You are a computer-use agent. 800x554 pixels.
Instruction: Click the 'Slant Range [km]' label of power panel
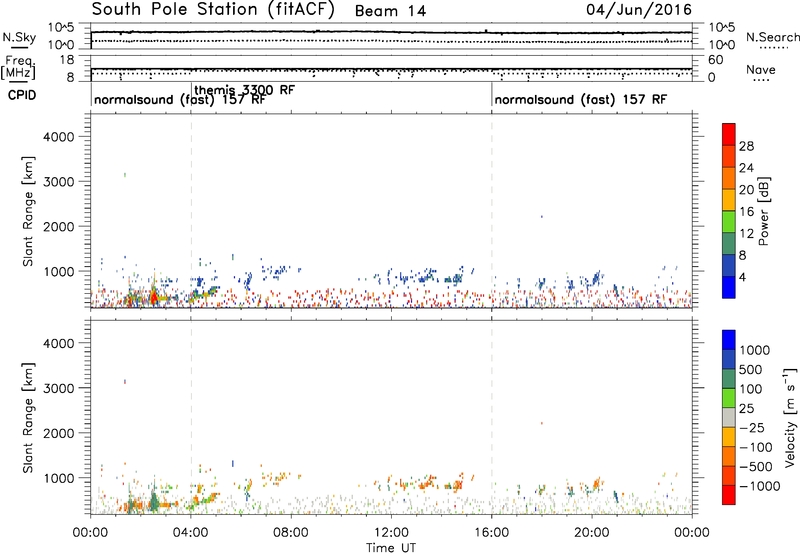pyautogui.click(x=28, y=211)
